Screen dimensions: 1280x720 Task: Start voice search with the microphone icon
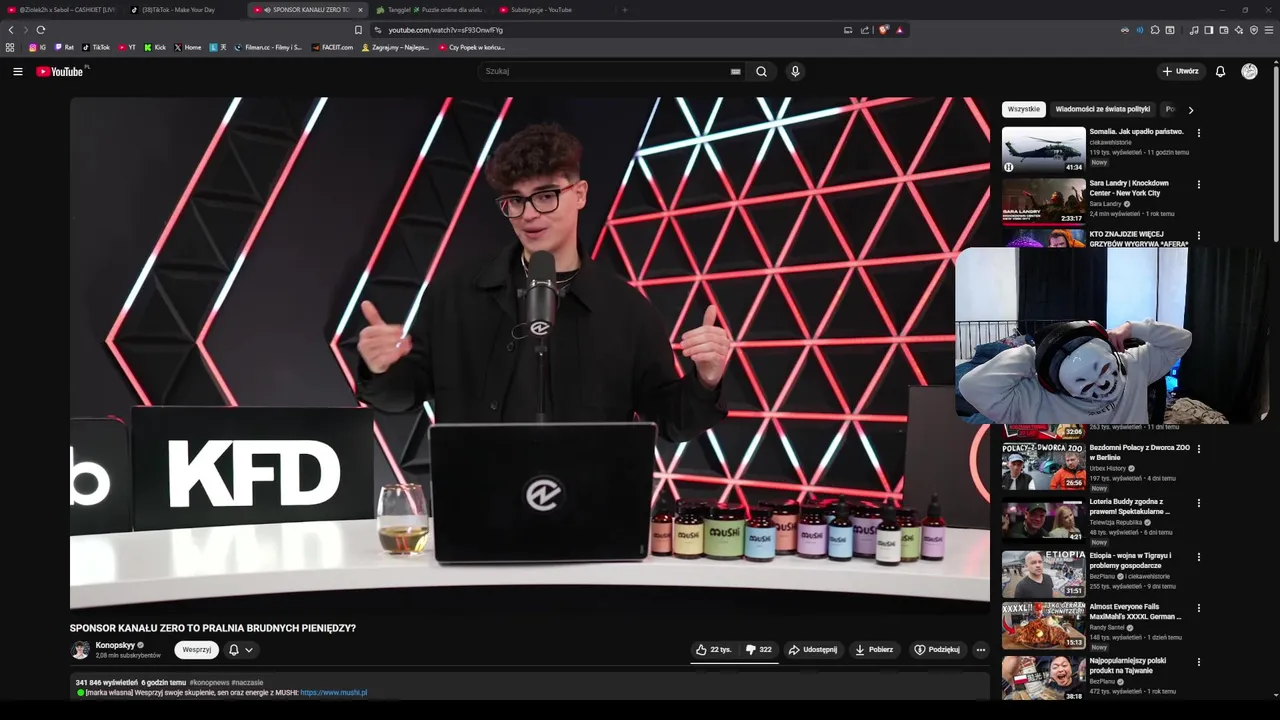pos(795,71)
